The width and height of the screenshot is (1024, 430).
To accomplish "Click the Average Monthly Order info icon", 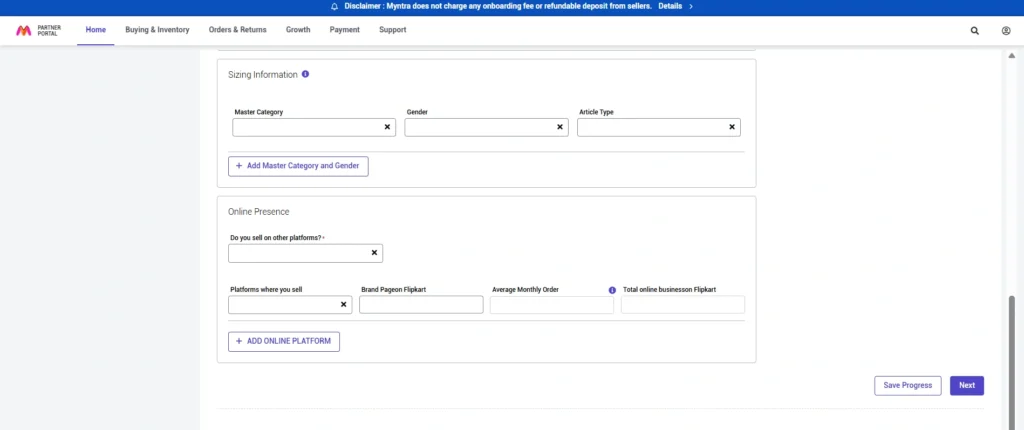I will 612,290.
